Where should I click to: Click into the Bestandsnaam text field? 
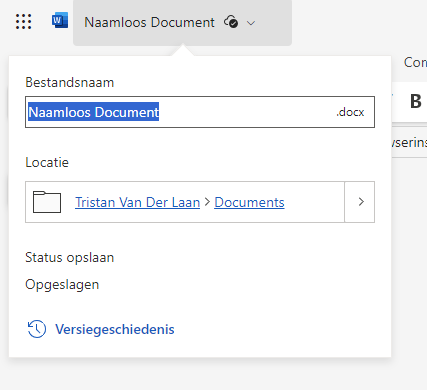coord(200,112)
